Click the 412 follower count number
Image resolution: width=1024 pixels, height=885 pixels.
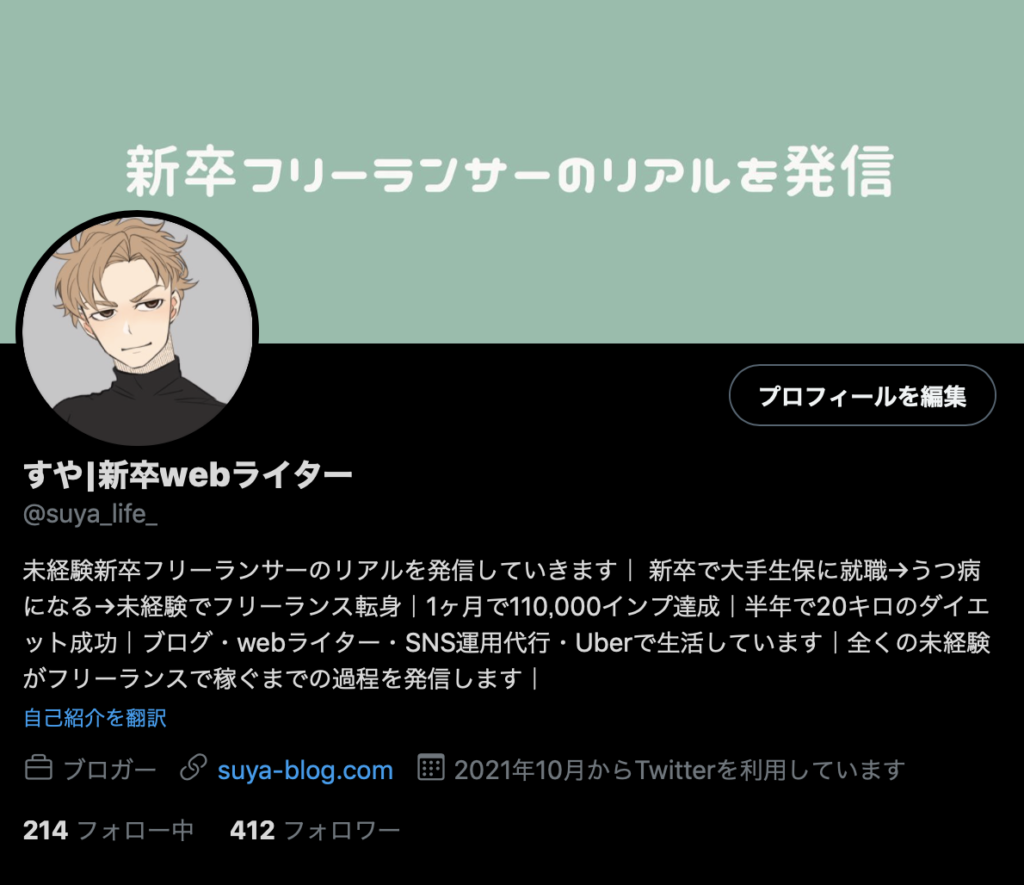(252, 830)
